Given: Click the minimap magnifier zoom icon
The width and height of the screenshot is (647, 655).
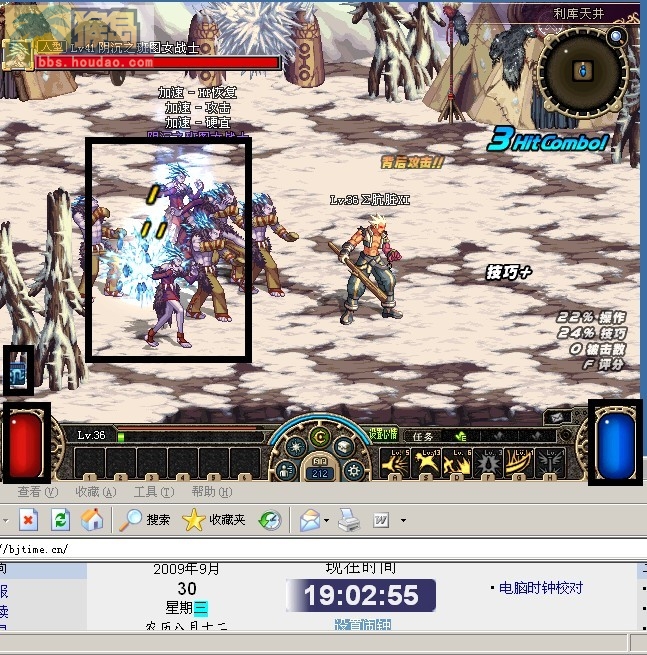Looking at the screenshot, I should (617, 37).
